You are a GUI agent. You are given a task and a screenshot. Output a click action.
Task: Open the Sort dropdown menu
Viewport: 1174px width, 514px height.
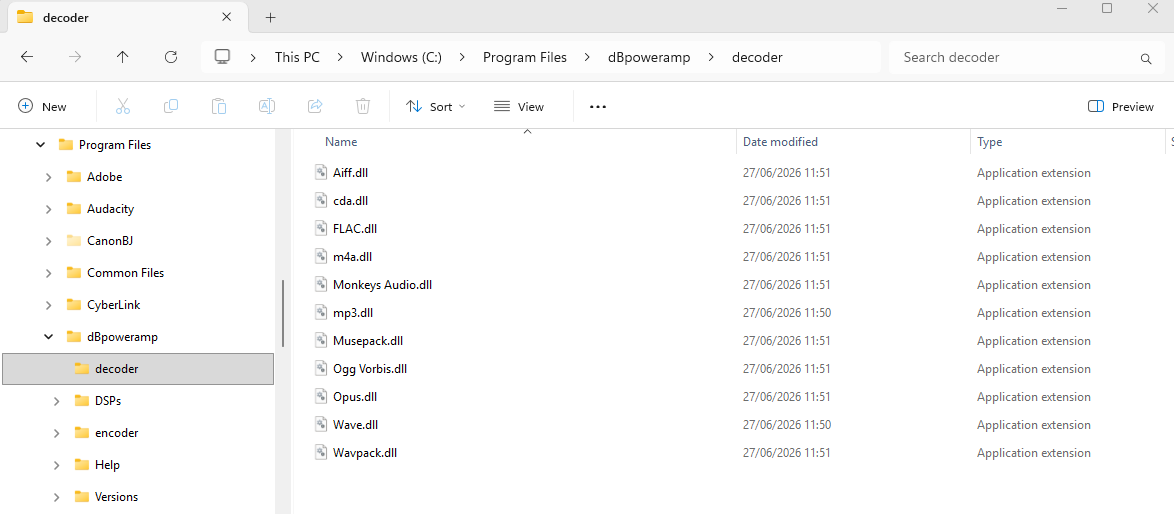[436, 107]
